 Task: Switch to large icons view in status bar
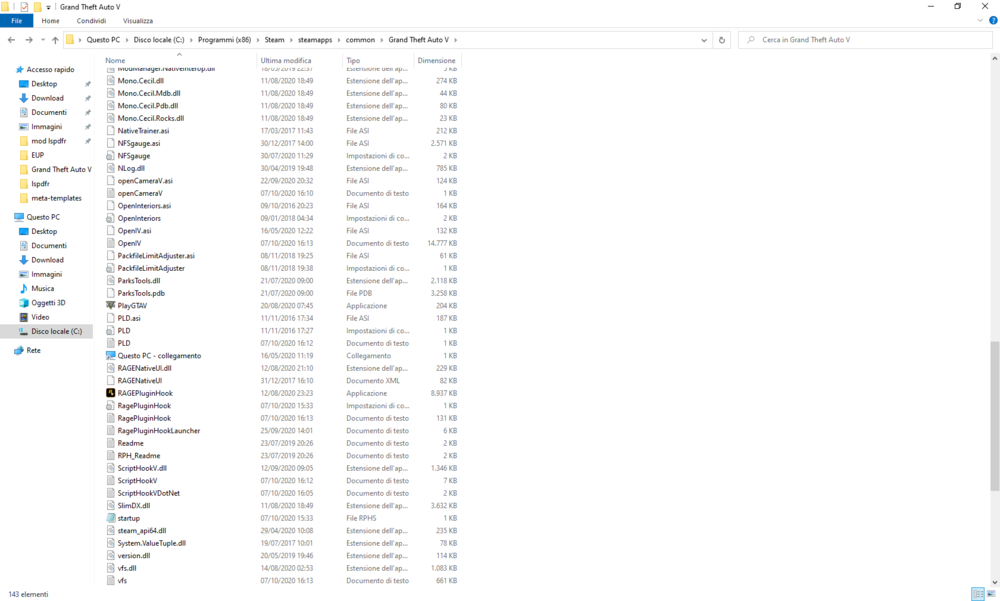(x=992, y=594)
